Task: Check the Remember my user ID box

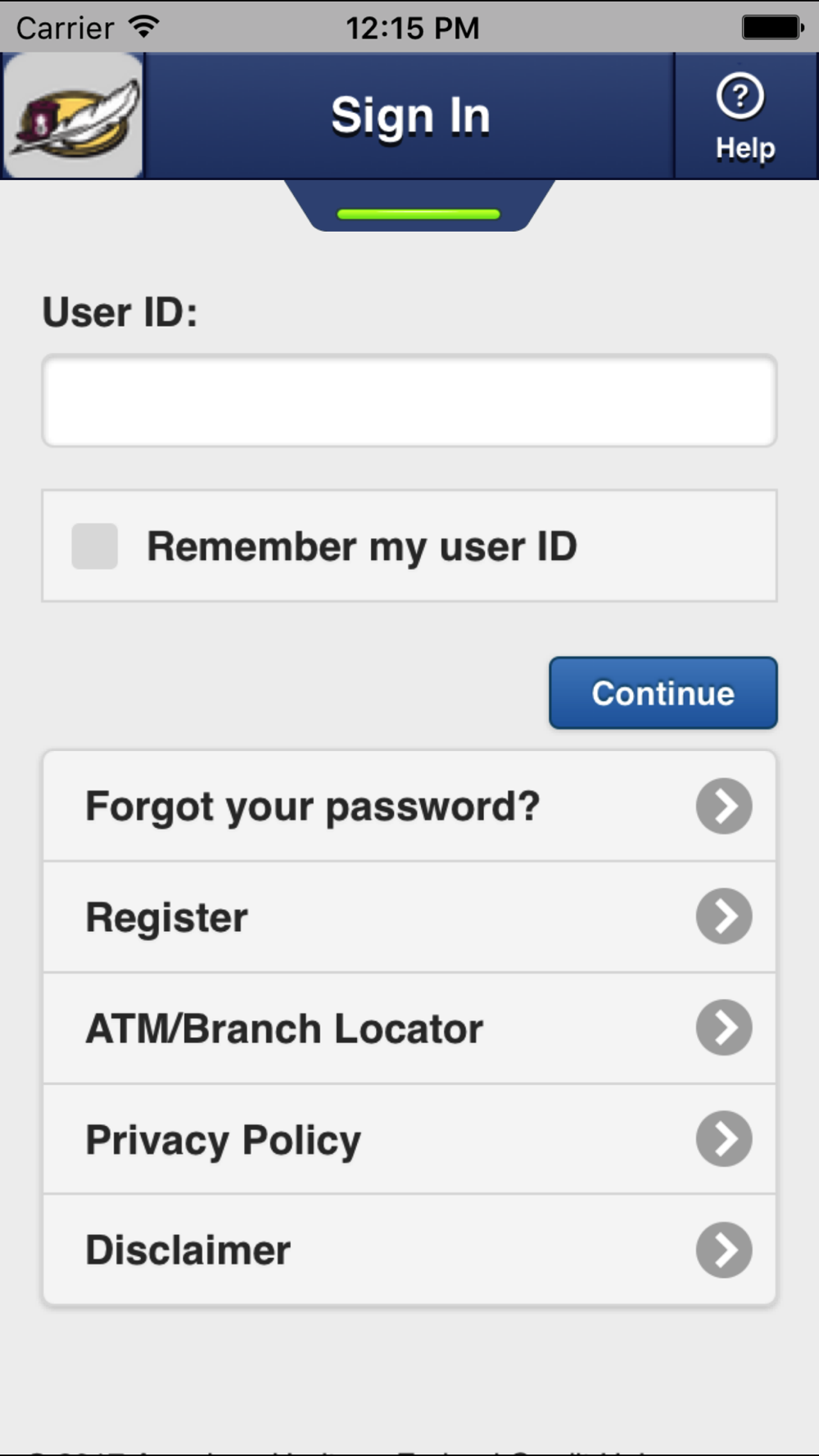Action: point(95,546)
